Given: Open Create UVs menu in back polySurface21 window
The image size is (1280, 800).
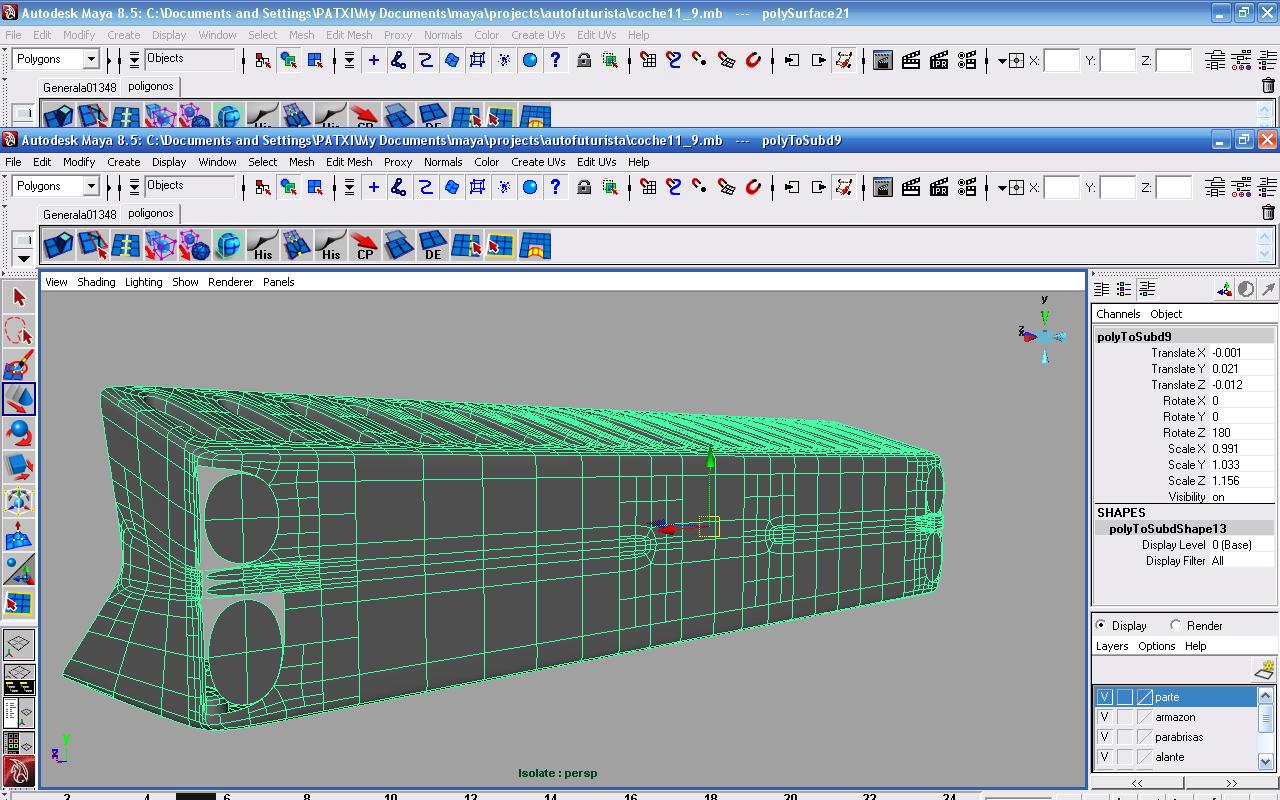Looking at the screenshot, I should 538,35.
